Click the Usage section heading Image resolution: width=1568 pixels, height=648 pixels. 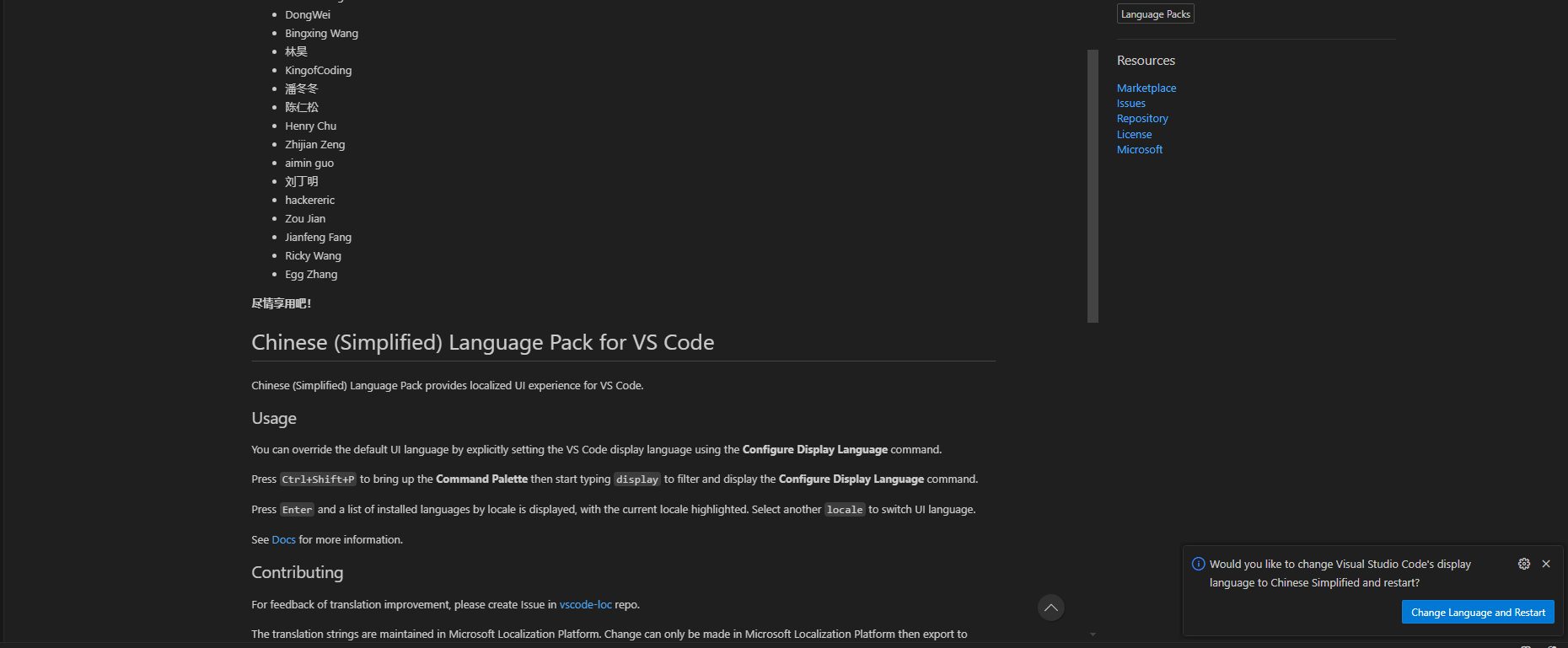tap(274, 419)
